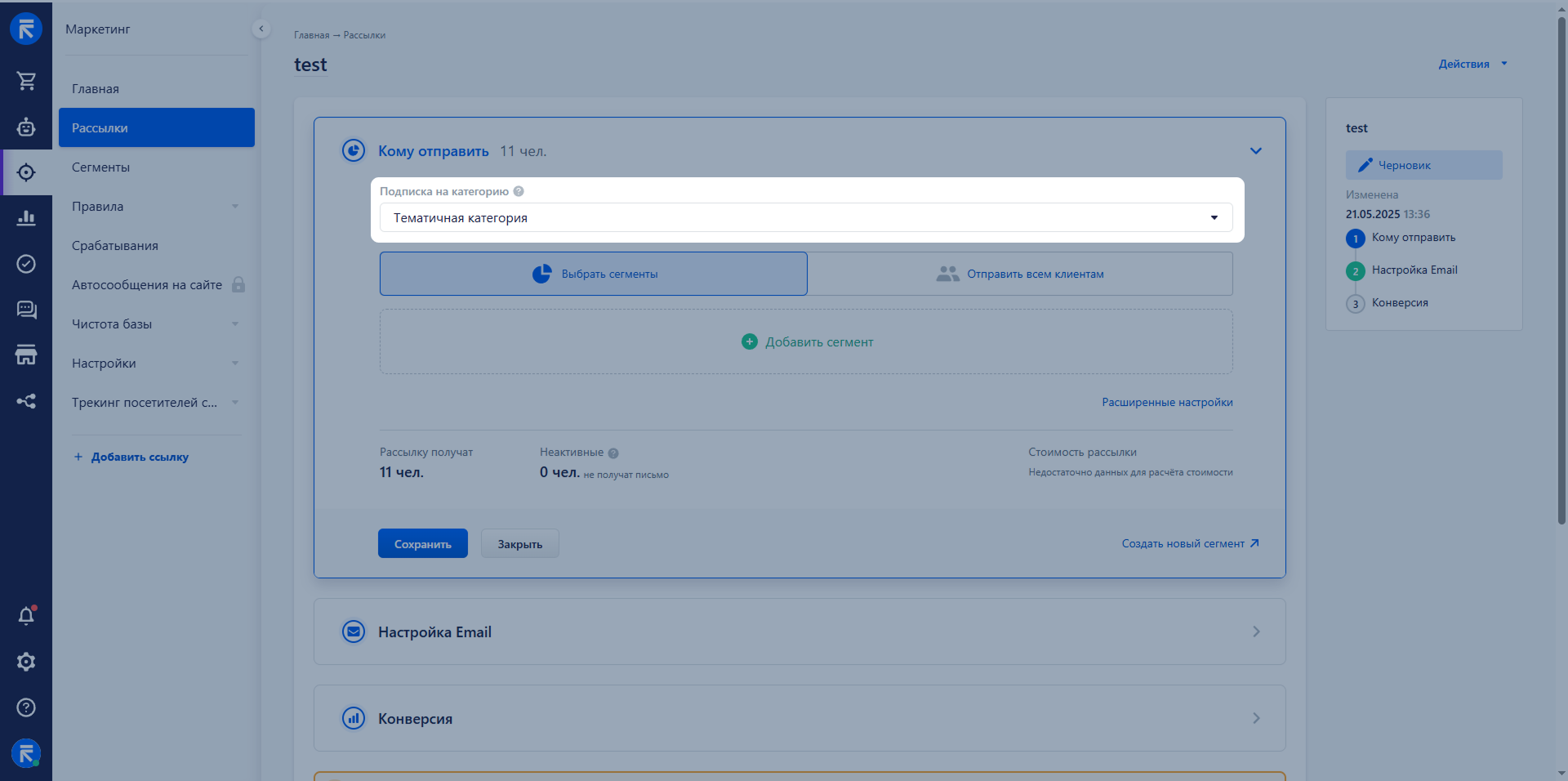Click 'Добавить сегмент' in the dashed area
The height and width of the screenshot is (781, 1568).
click(x=807, y=342)
